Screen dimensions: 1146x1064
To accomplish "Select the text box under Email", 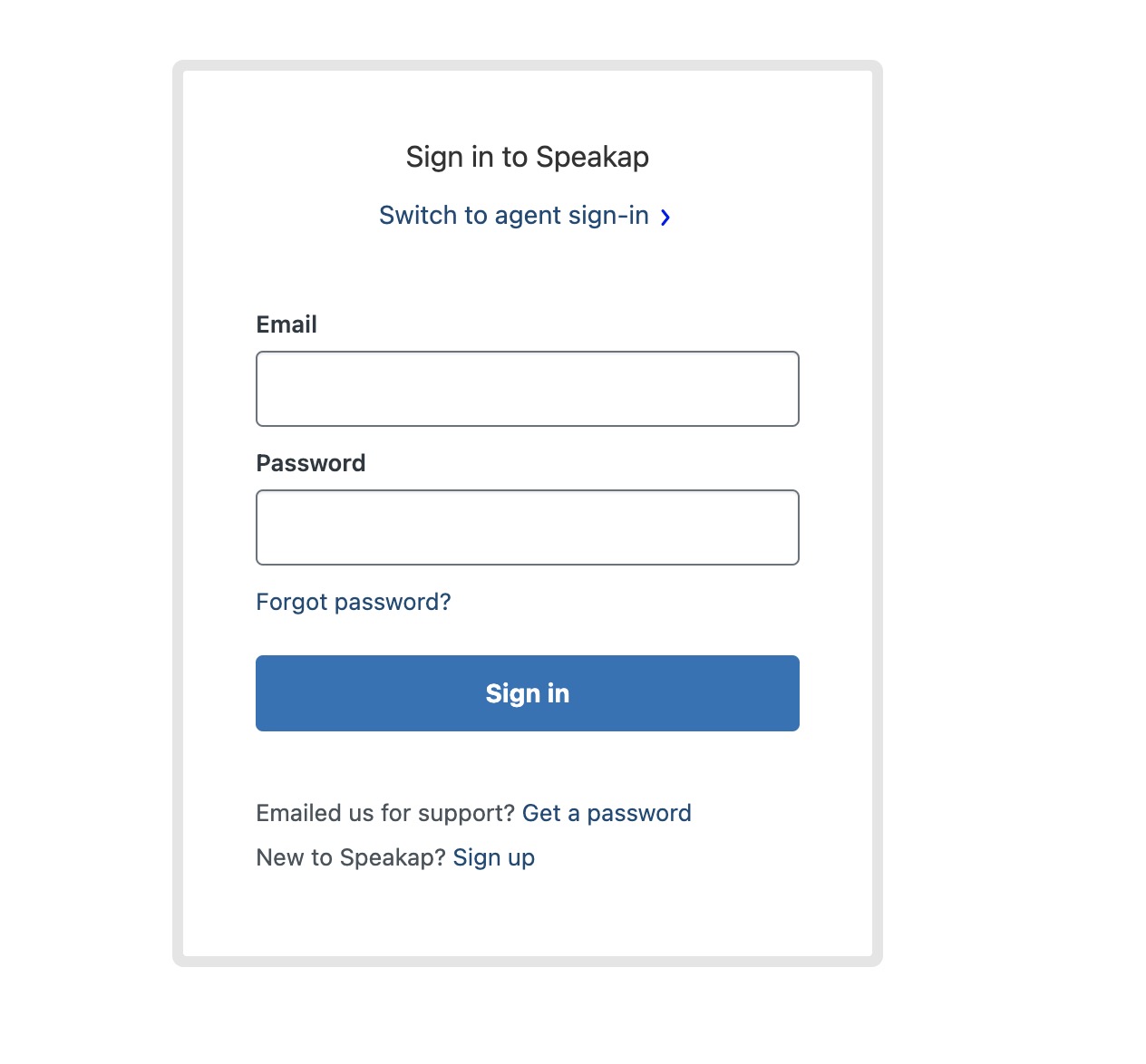I will coord(528,389).
